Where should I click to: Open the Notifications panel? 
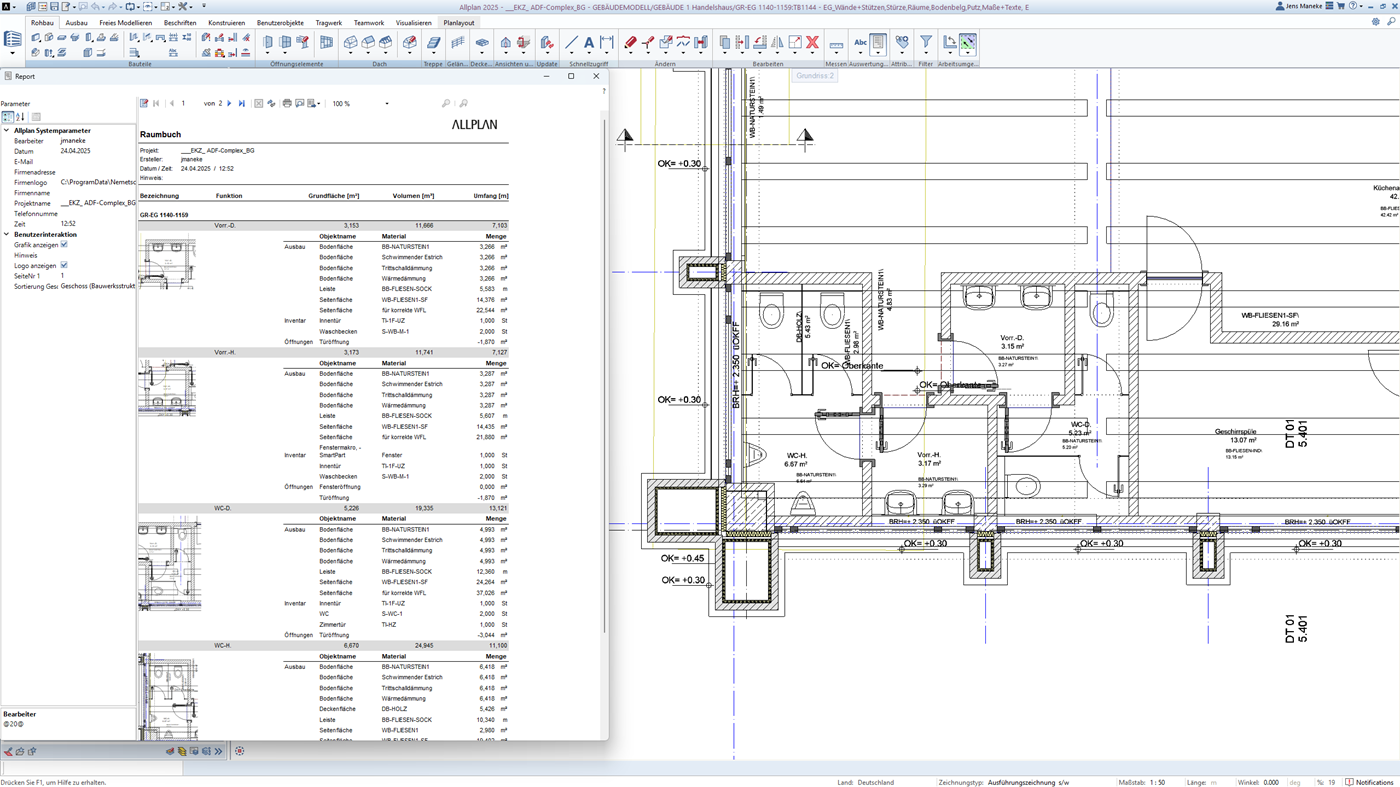pos(1369,782)
